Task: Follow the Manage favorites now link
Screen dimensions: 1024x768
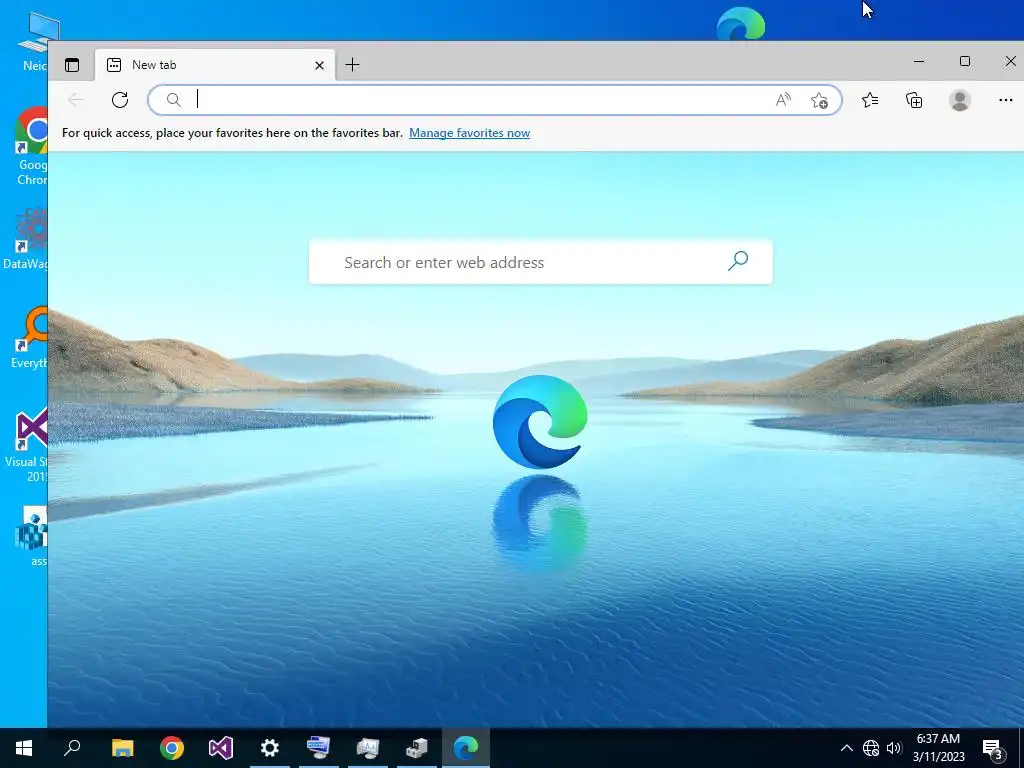Action: [x=470, y=133]
